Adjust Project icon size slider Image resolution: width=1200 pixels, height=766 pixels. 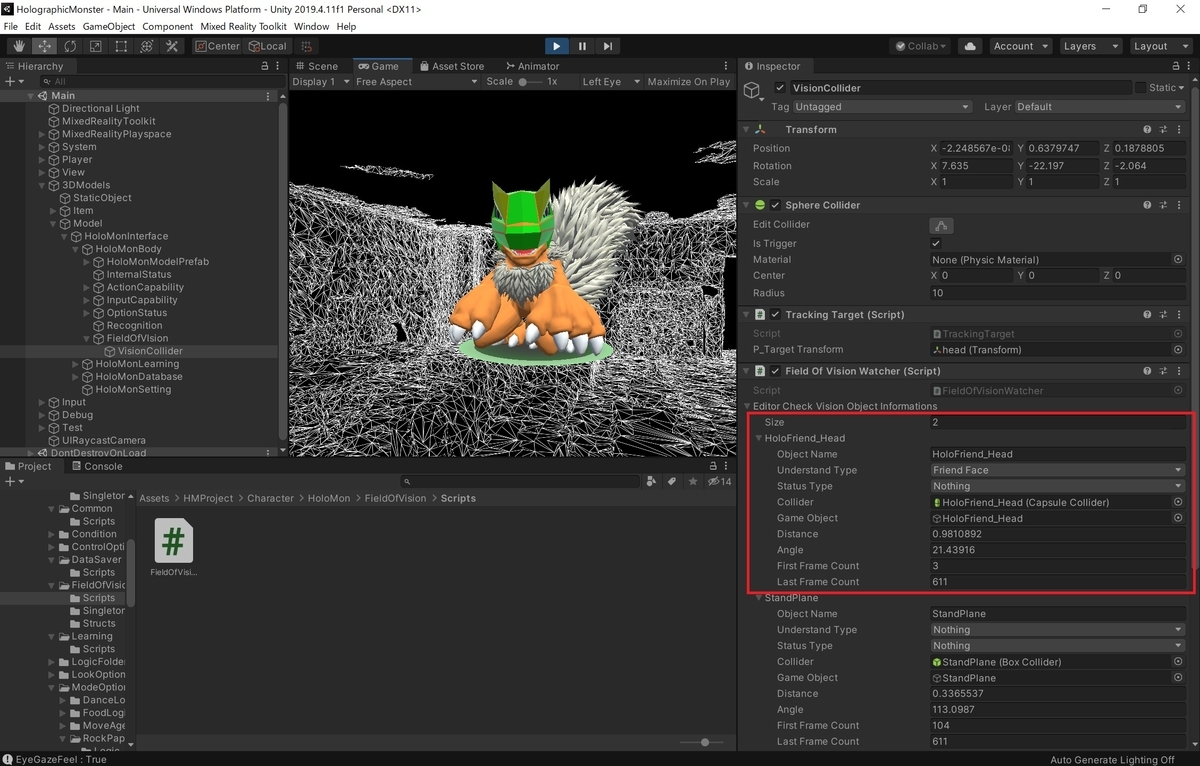(x=704, y=742)
